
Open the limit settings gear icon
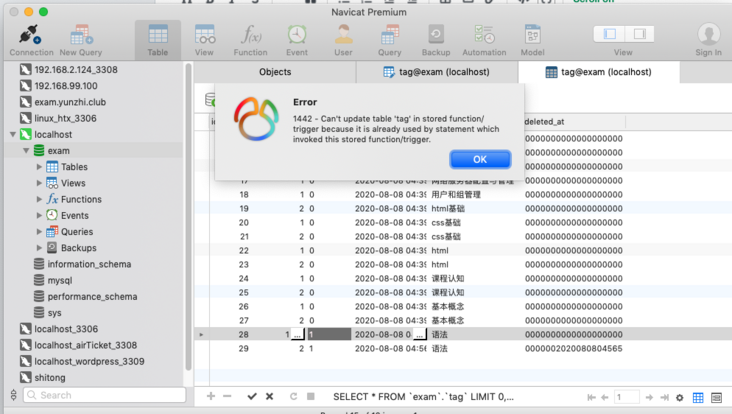(680, 398)
